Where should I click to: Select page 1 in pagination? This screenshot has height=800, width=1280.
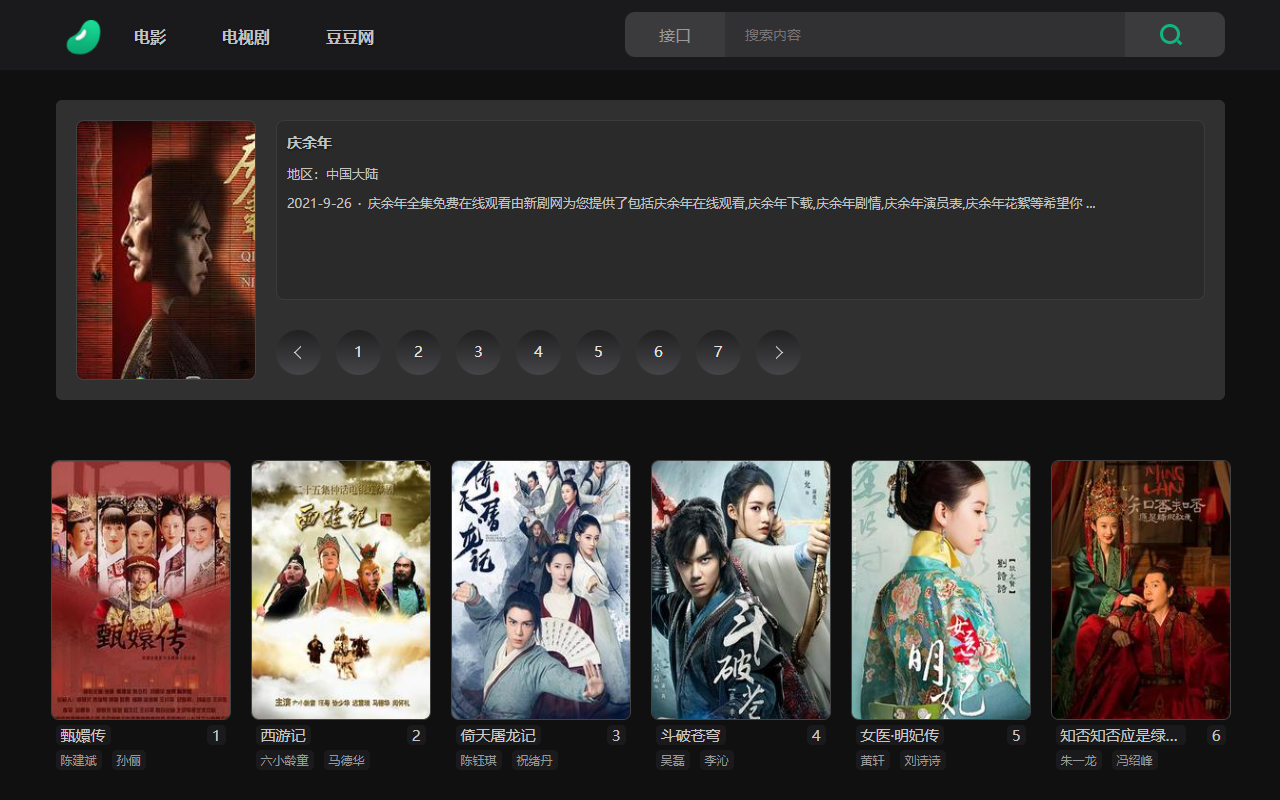click(x=358, y=352)
